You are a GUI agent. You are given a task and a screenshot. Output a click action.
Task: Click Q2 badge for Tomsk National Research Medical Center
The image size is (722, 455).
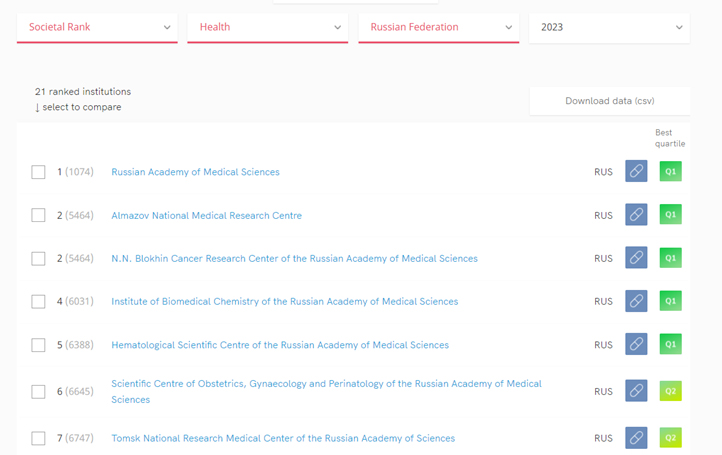[670, 438]
